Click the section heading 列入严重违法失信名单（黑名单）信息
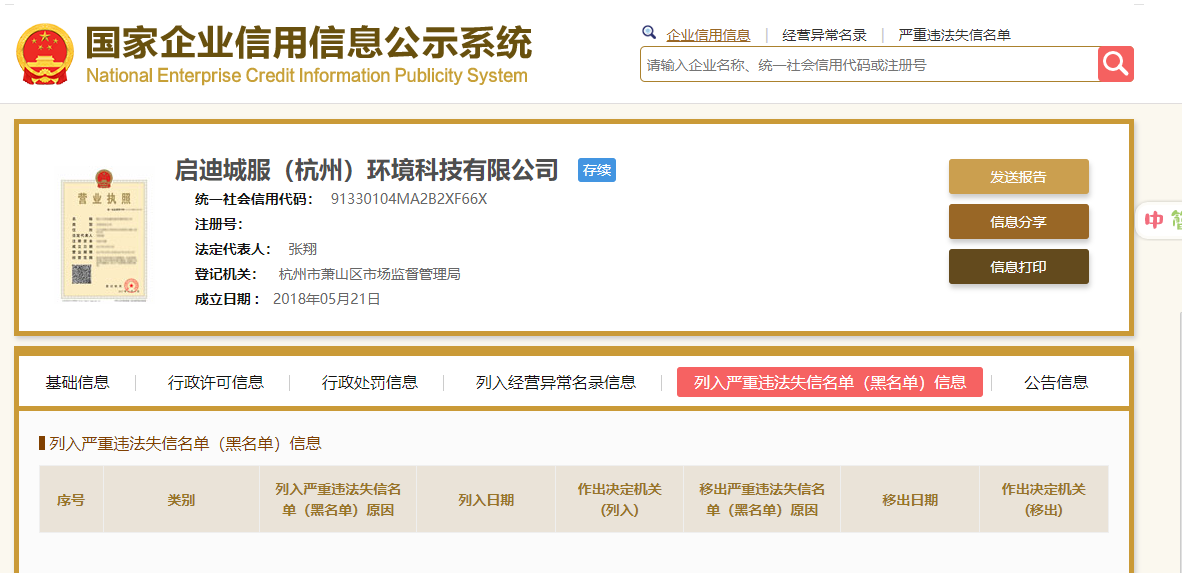 [x=185, y=443]
